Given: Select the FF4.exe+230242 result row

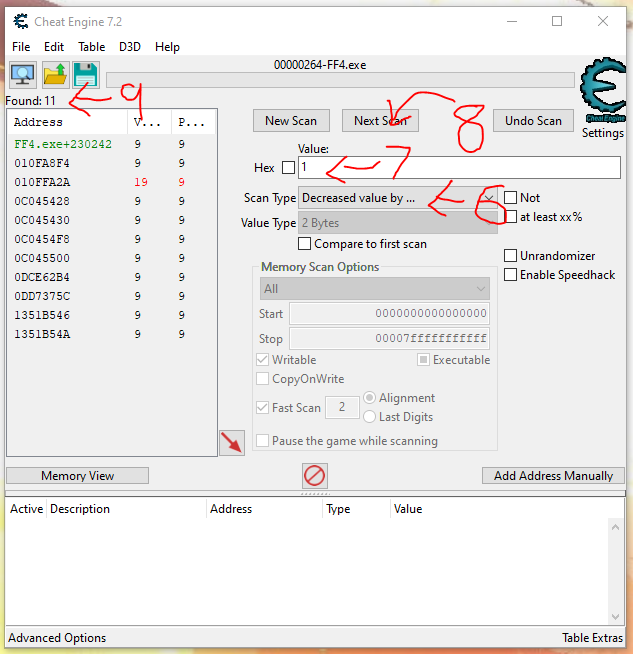Looking at the screenshot, I should tap(112, 144).
